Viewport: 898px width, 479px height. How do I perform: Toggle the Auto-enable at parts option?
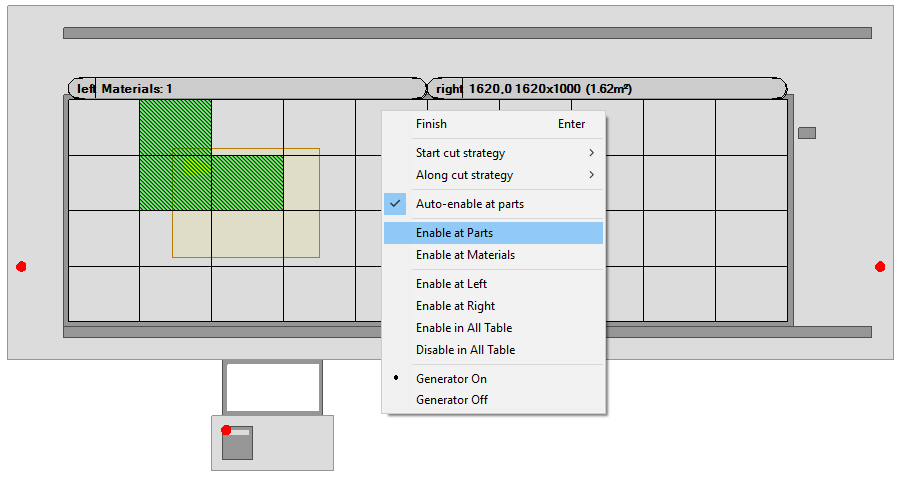[493, 204]
